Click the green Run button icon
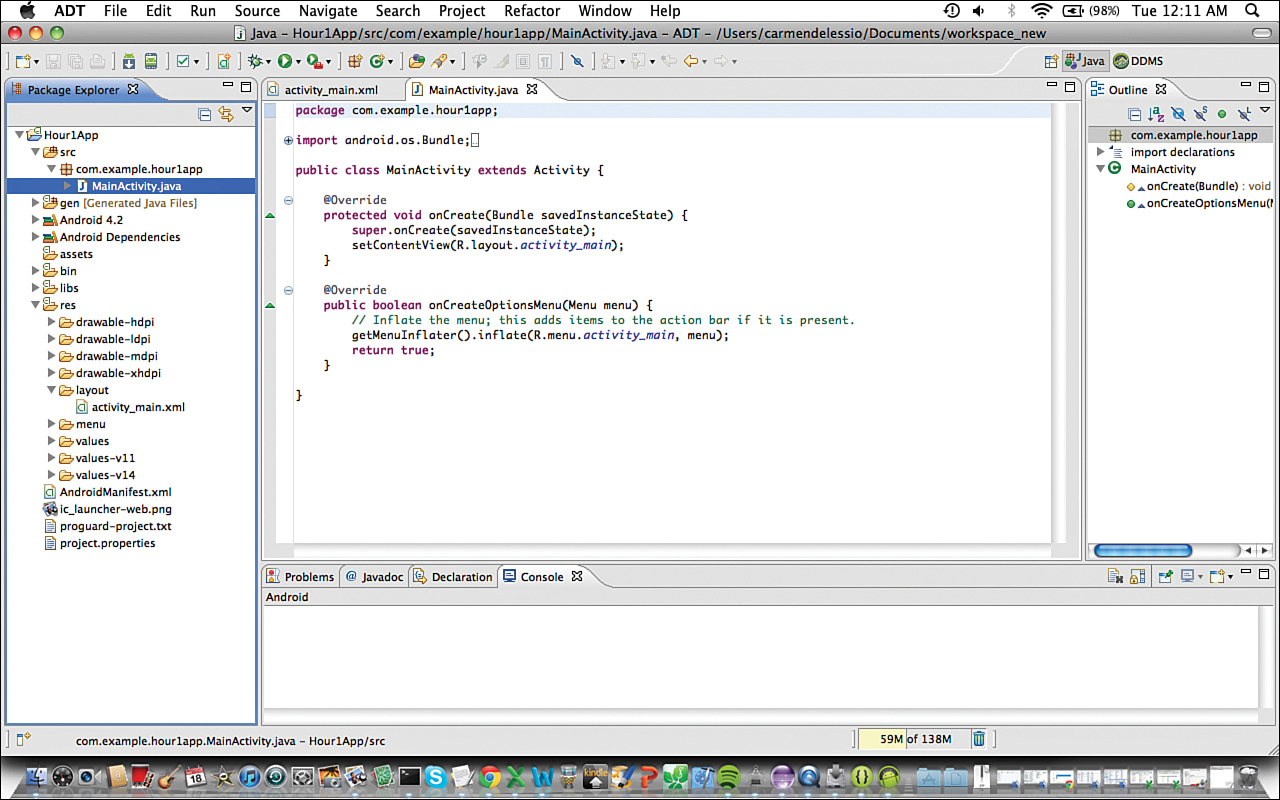The width and height of the screenshot is (1280, 800). click(x=285, y=61)
